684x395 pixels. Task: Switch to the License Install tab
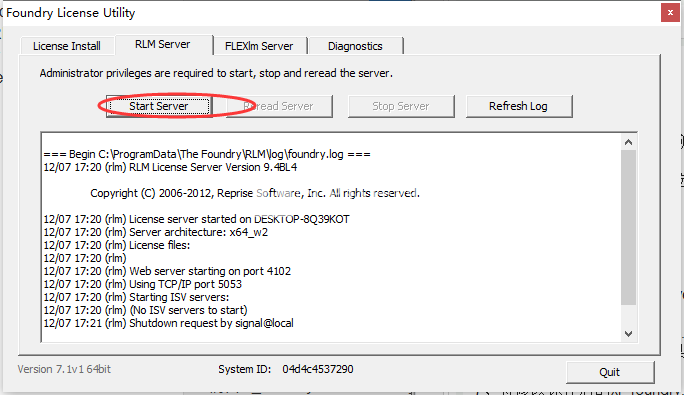[x=67, y=46]
